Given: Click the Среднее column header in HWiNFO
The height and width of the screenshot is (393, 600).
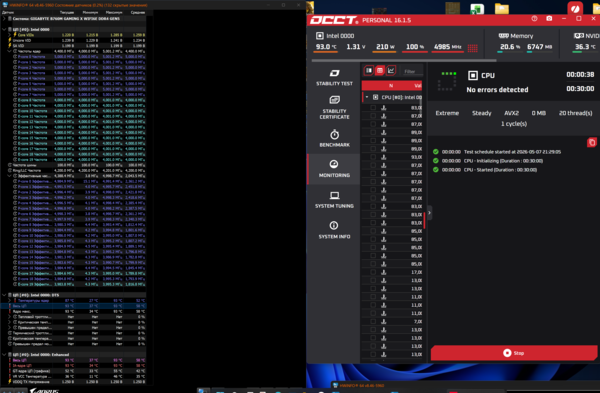Looking at the screenshot, I should click(x=138, y=12).
